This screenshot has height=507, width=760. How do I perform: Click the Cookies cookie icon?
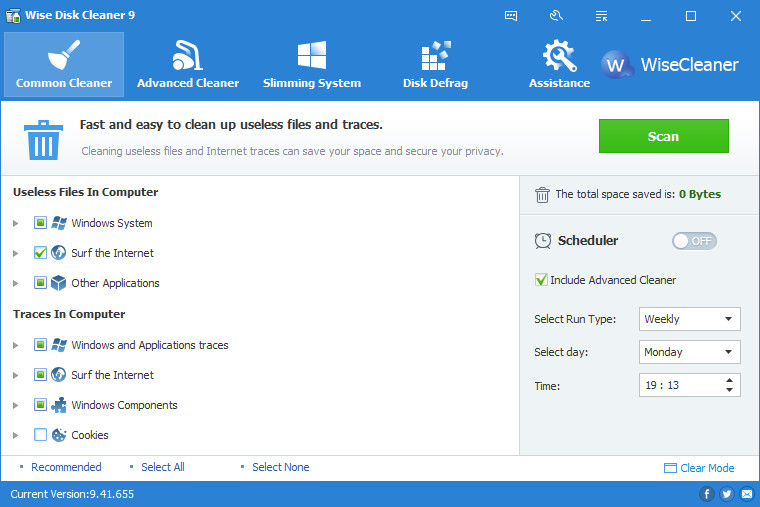59,435
